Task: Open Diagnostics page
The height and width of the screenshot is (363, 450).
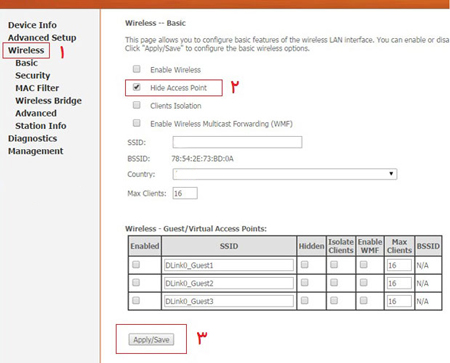Action: click(32, 138)
